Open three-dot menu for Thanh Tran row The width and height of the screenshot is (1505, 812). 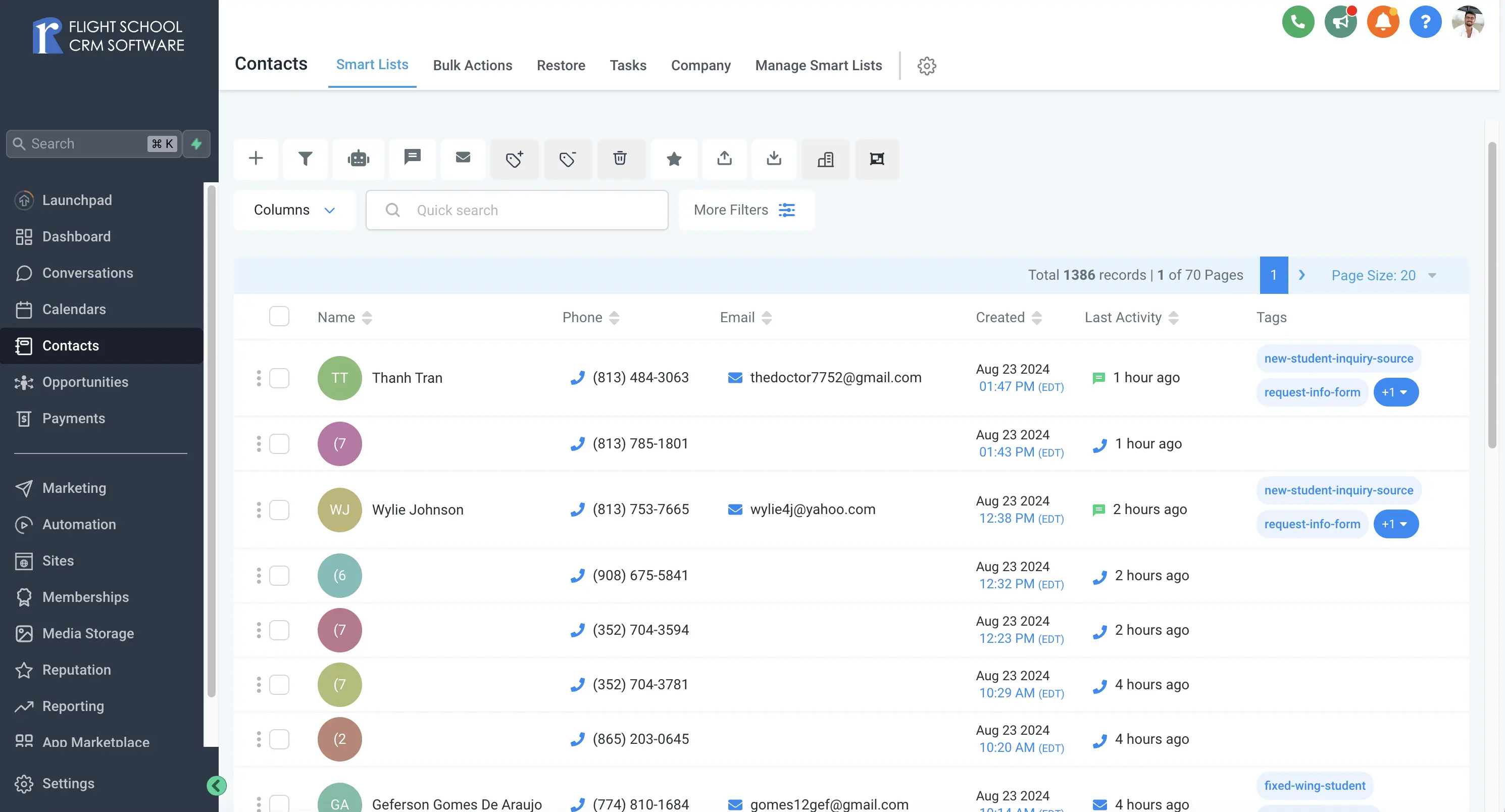[x=259, y=378]
